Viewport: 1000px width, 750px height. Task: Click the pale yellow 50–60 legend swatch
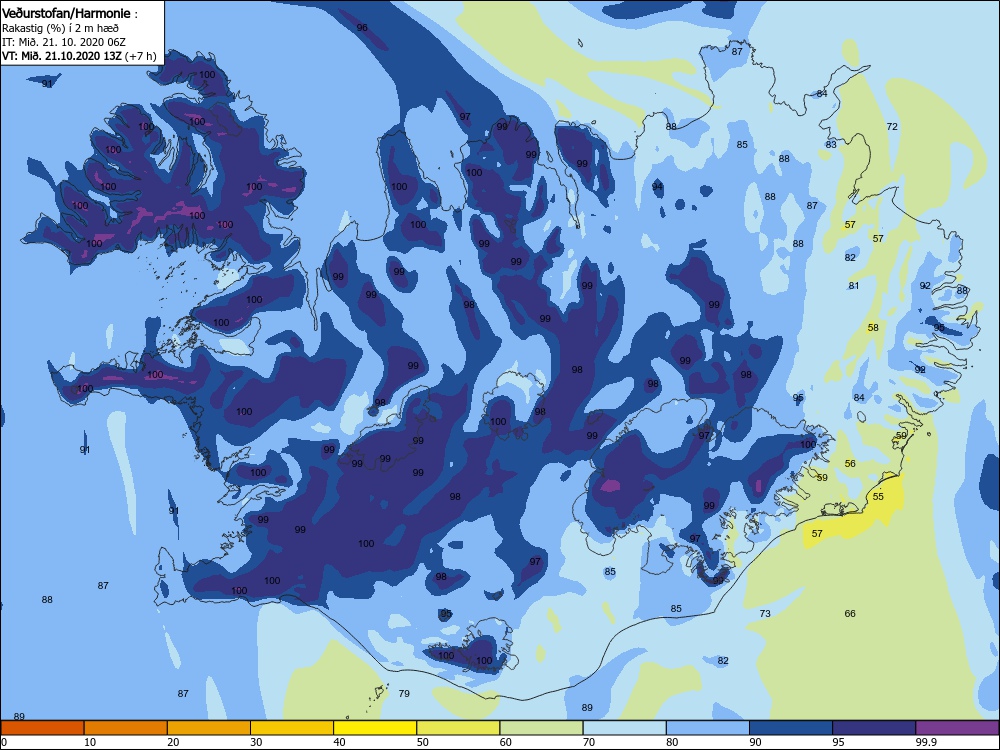458,728
